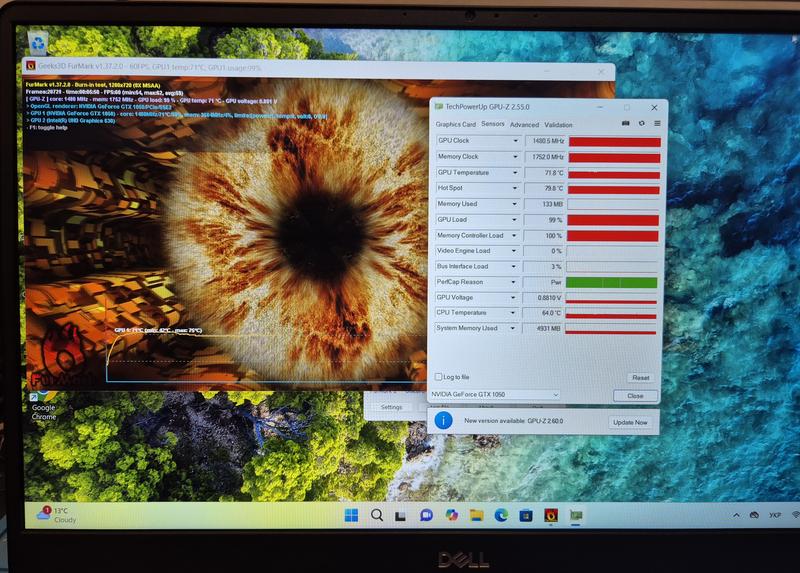Open the PerfCap Reason sensor dropdown

click(516, 282)
